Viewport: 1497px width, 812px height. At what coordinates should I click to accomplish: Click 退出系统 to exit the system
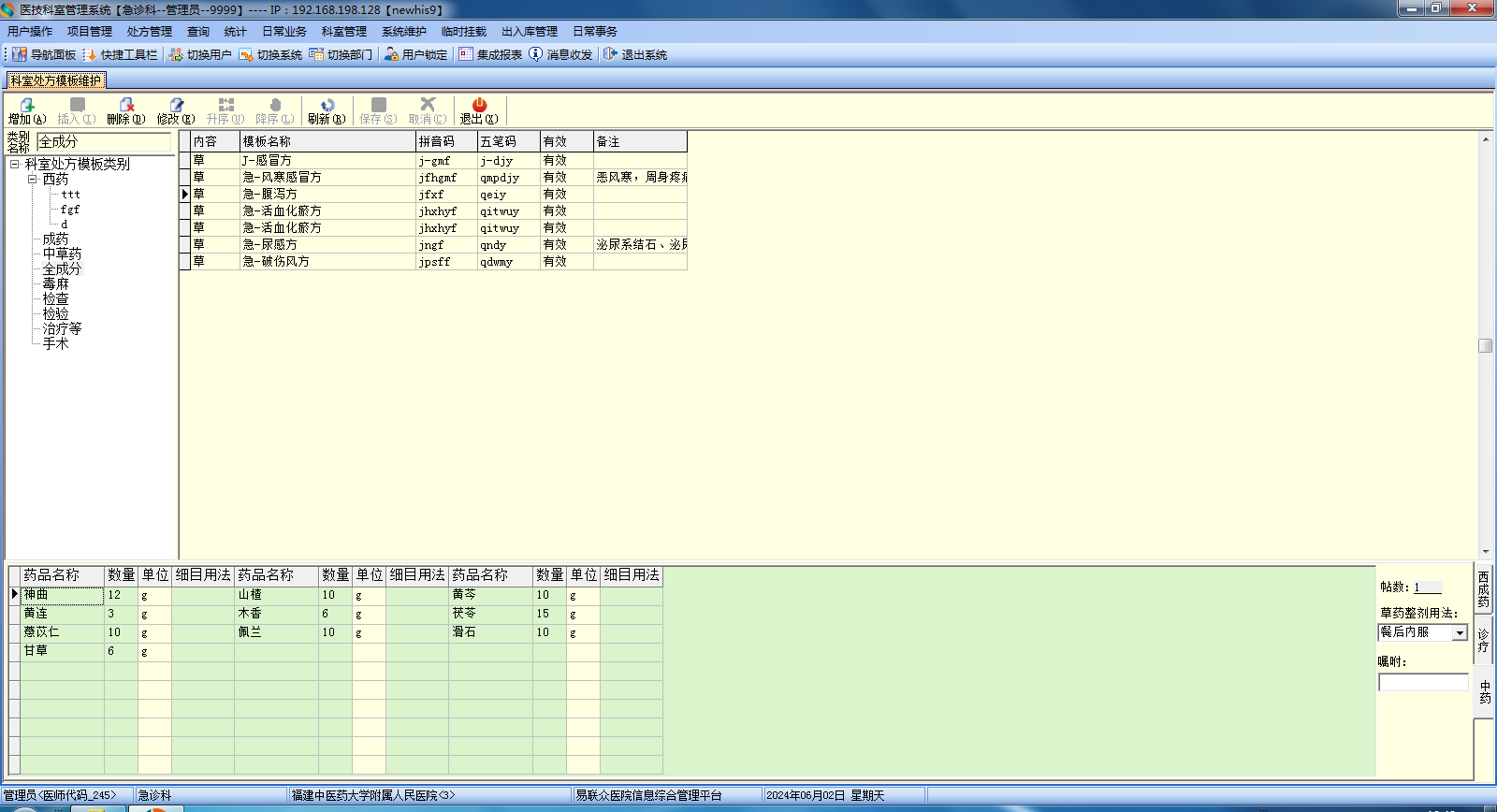pos(635,54)
